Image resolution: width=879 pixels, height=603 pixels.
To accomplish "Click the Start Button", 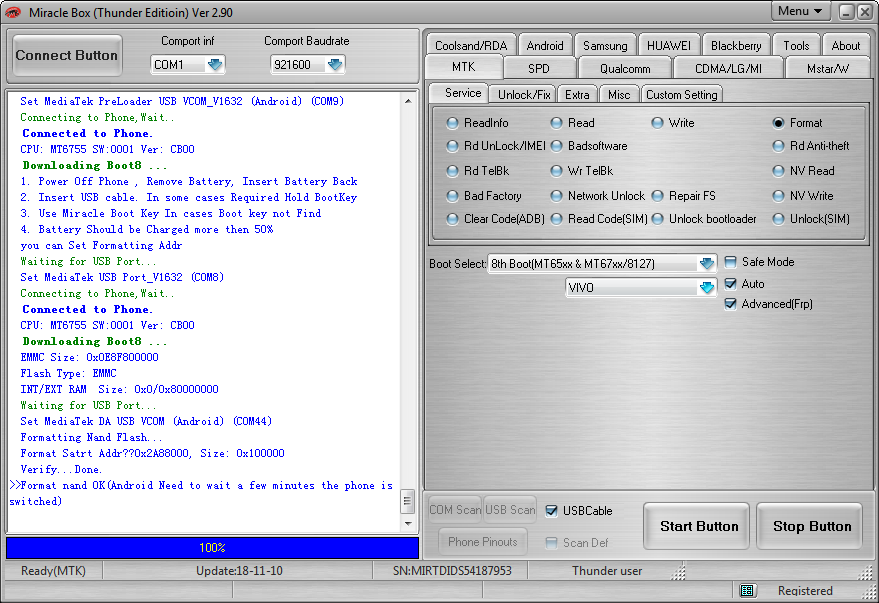I will click(698, 526).
